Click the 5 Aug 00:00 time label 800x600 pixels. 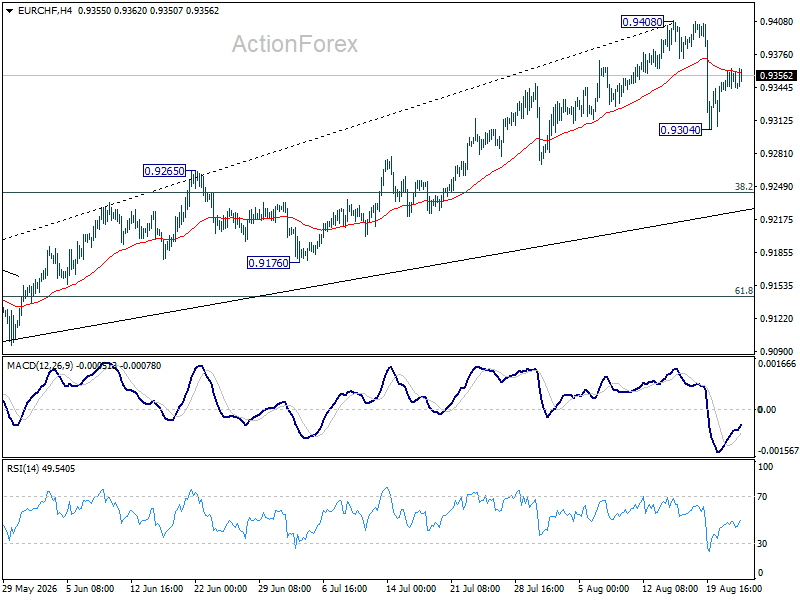(x=604, y=589)
